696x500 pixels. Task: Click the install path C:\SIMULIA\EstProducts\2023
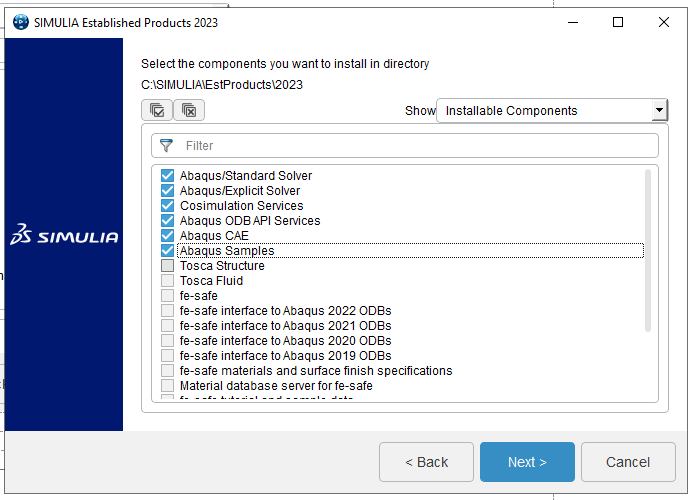click(222, 85)
